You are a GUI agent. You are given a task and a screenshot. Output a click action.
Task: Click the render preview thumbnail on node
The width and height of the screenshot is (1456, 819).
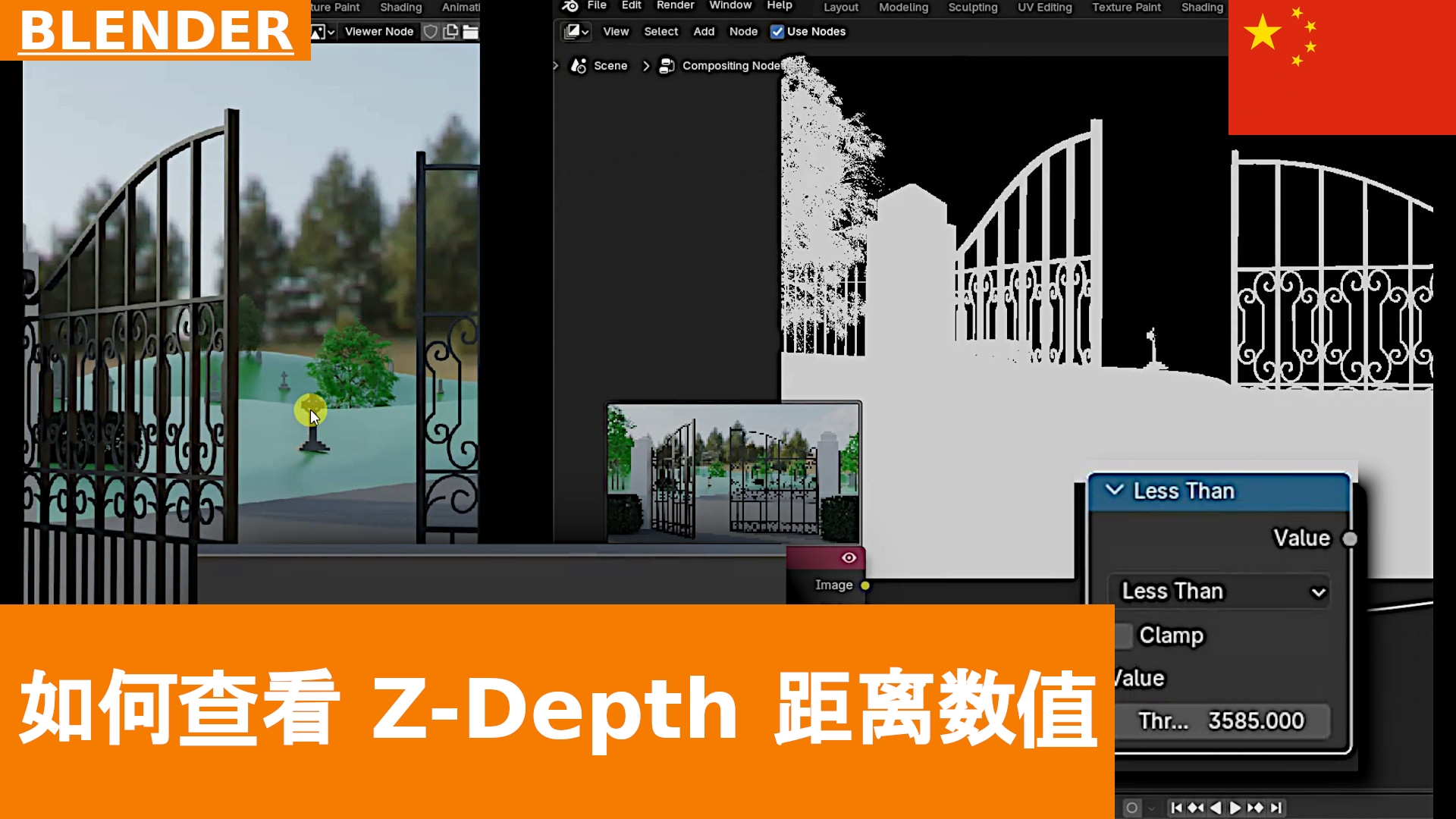pos(733,472)
